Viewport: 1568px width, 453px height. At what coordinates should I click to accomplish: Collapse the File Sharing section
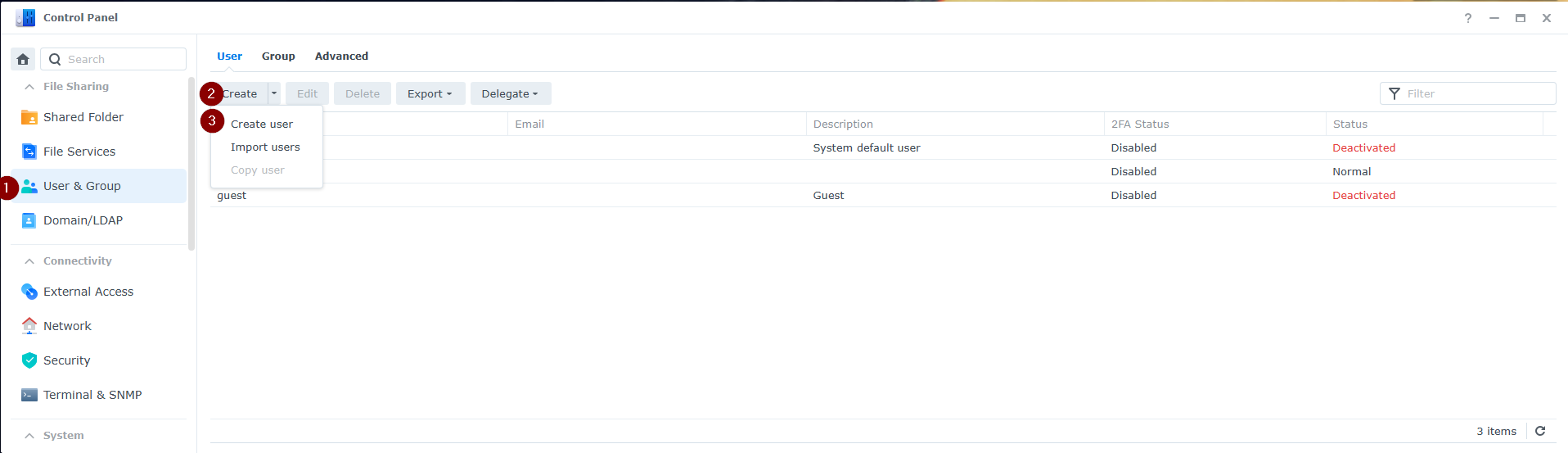pyautogui.click(x=29, y=87)
